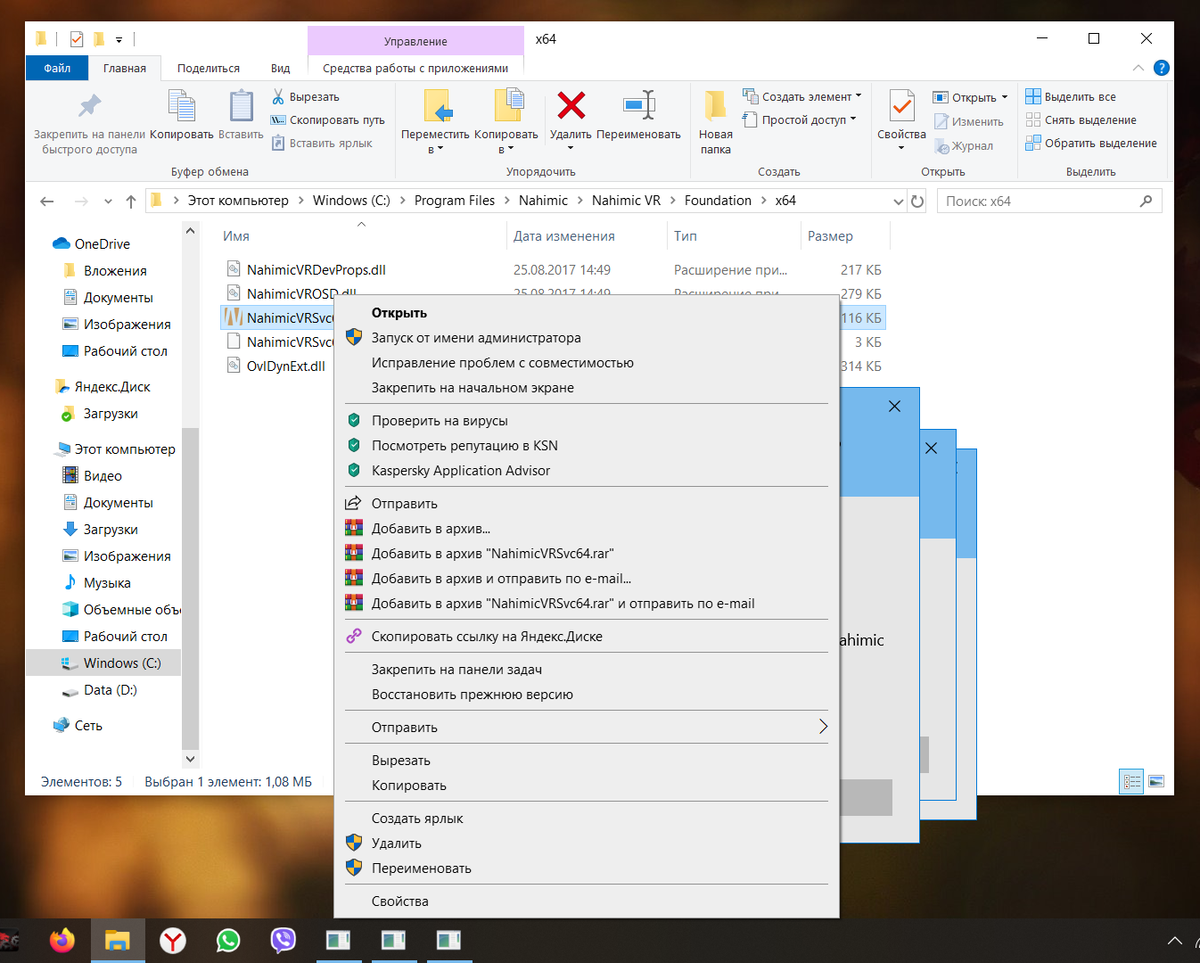Switch to the Поделиться tab

(208, 68)
